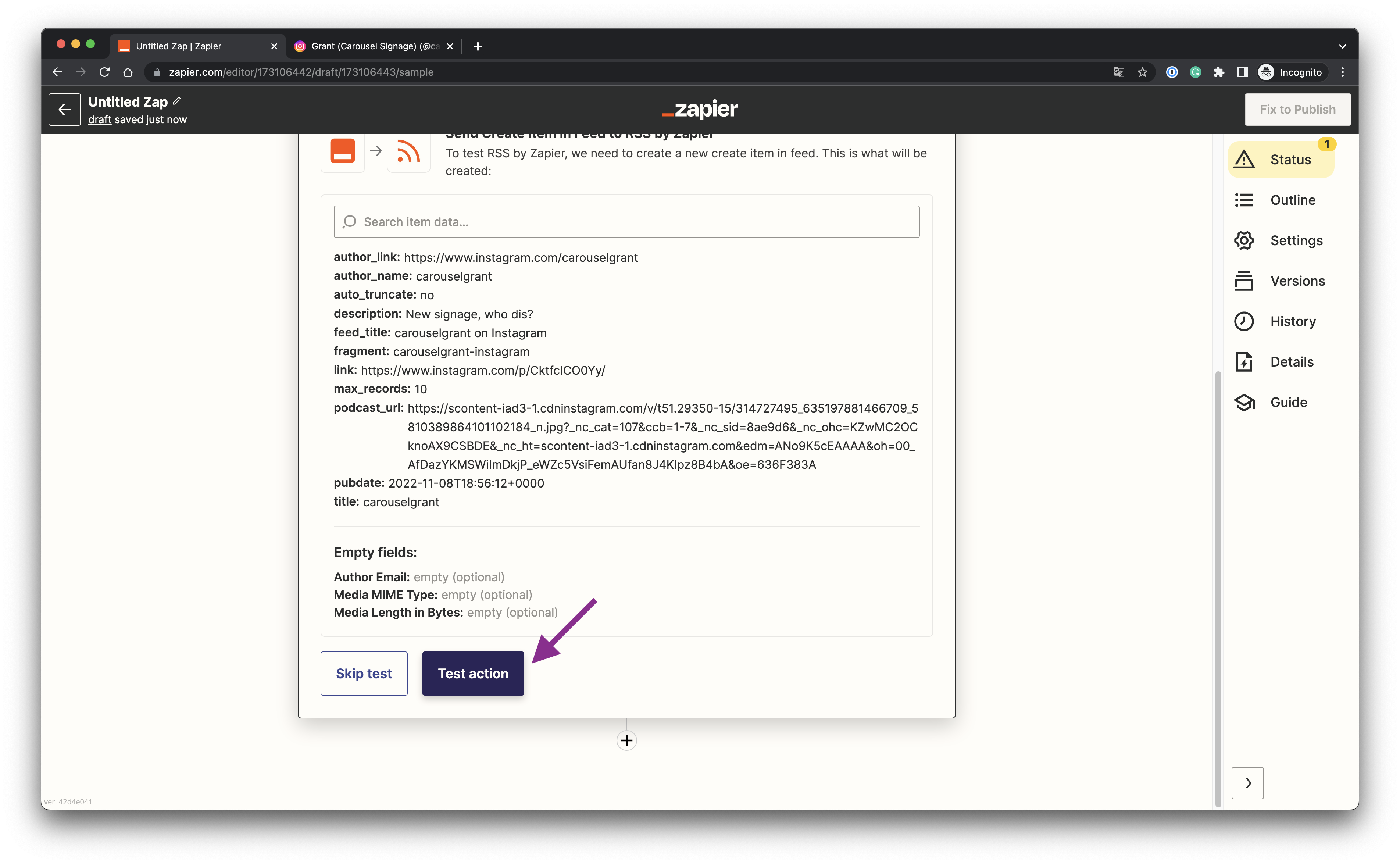Screen dimensions: 1400x864
Task: Edit zap name with pencil icon
Action: 177,101
